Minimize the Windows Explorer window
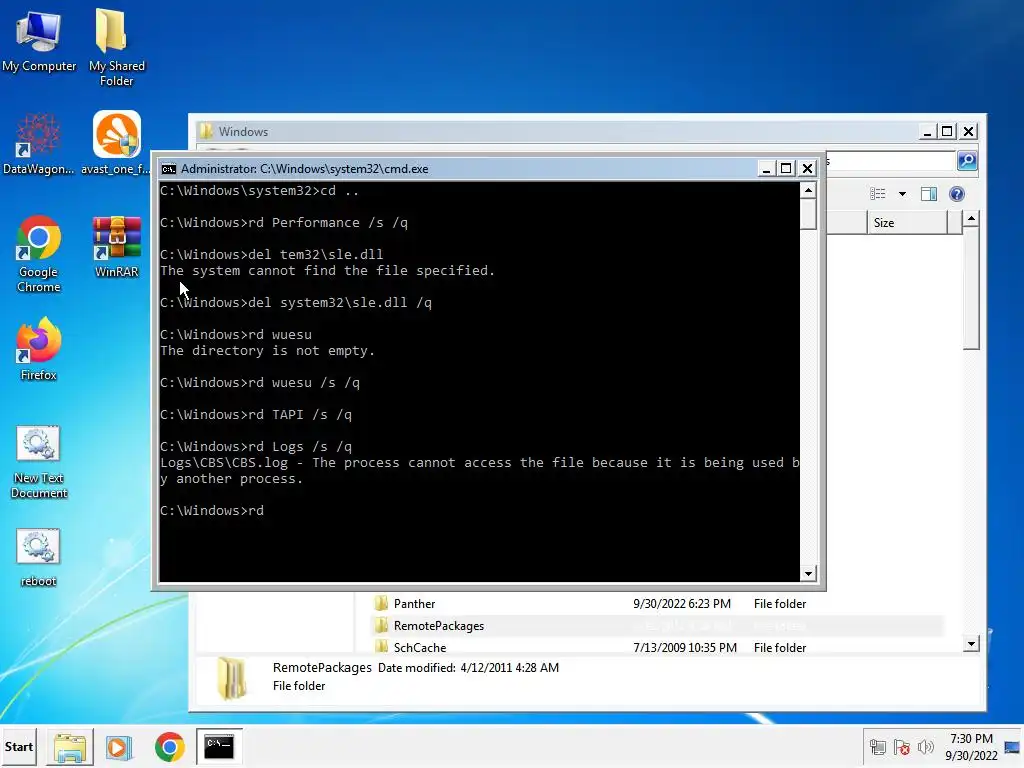Screen dimensions: 1024x768 click(927, 131)
